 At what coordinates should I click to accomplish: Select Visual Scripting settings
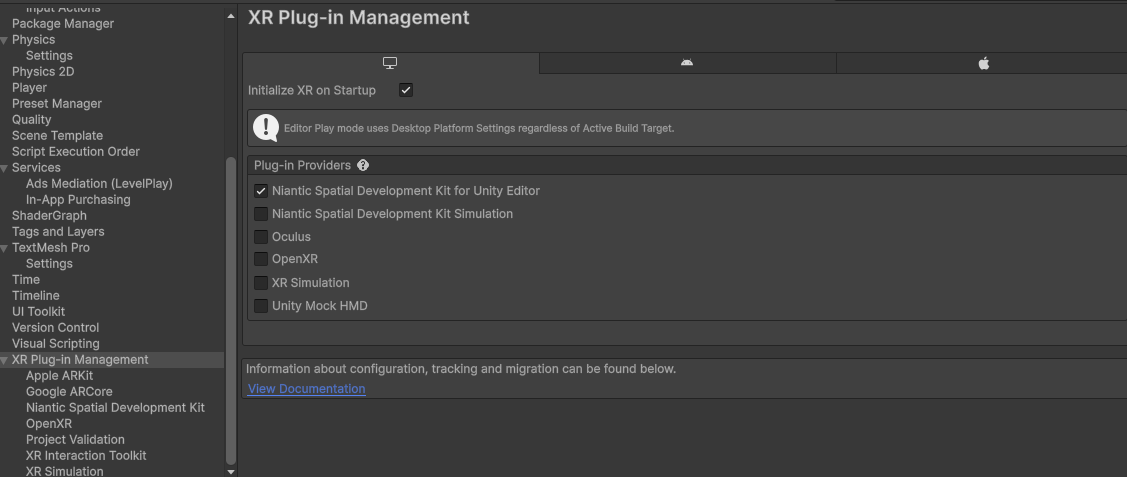click(x=55, y=344)
